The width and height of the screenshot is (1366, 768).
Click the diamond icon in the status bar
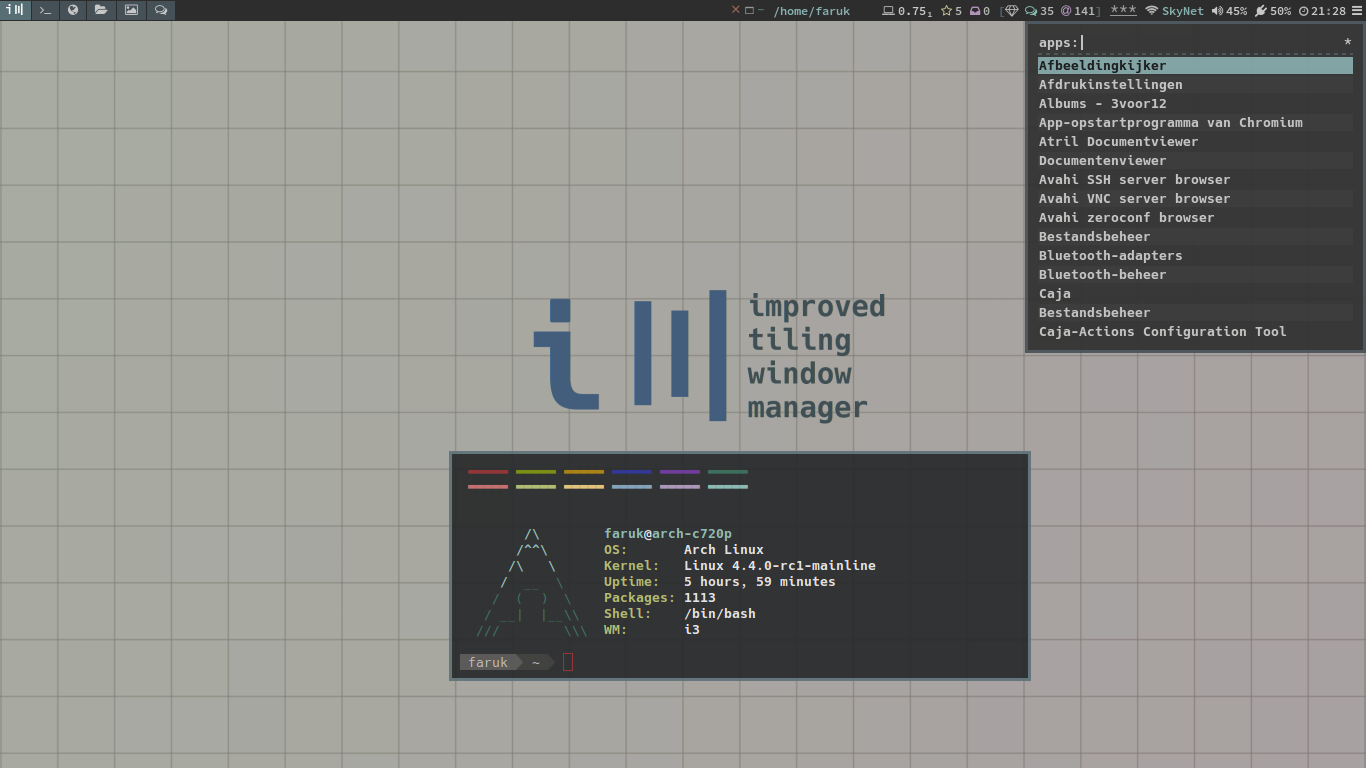1012,11
